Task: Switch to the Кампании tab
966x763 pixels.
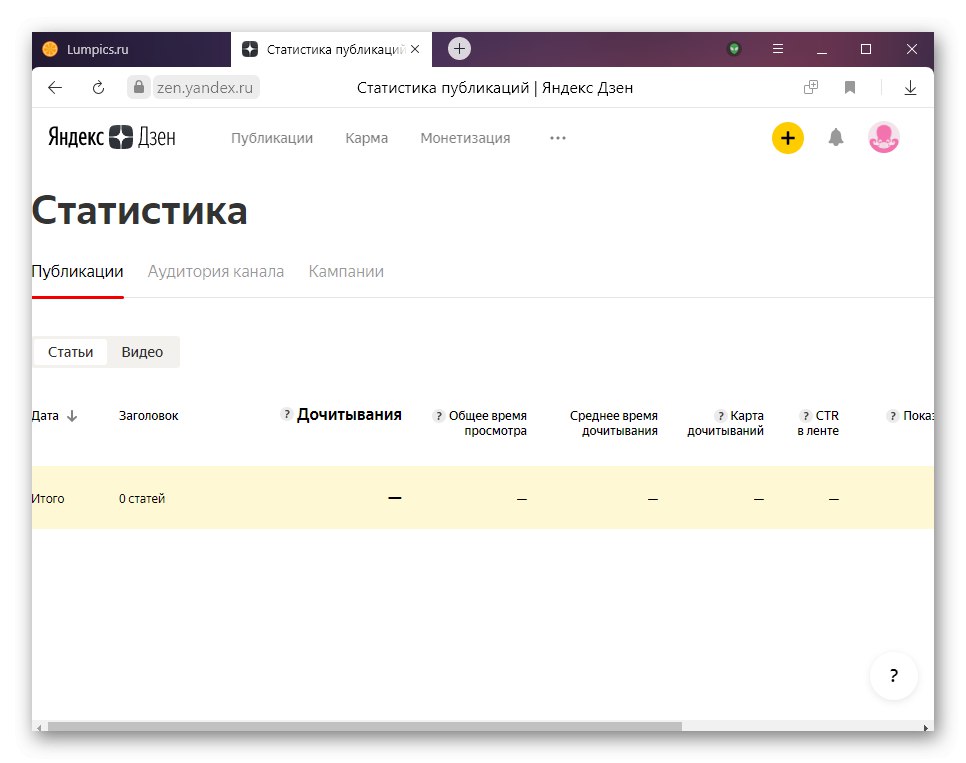Action: [346, 270]
